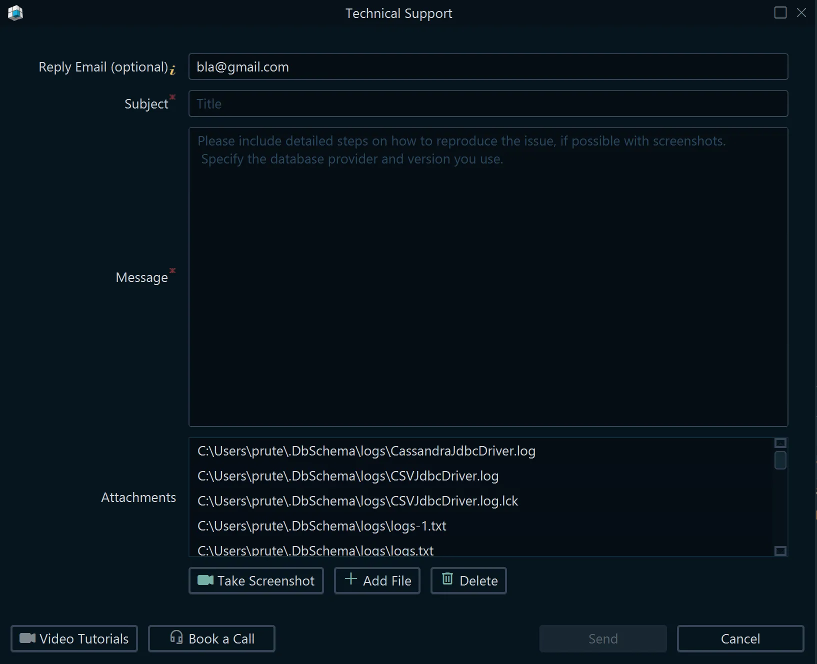Click the Subject title field
Image resolution: width=817 pixels, height=664 pixels.
click(488, 103)
